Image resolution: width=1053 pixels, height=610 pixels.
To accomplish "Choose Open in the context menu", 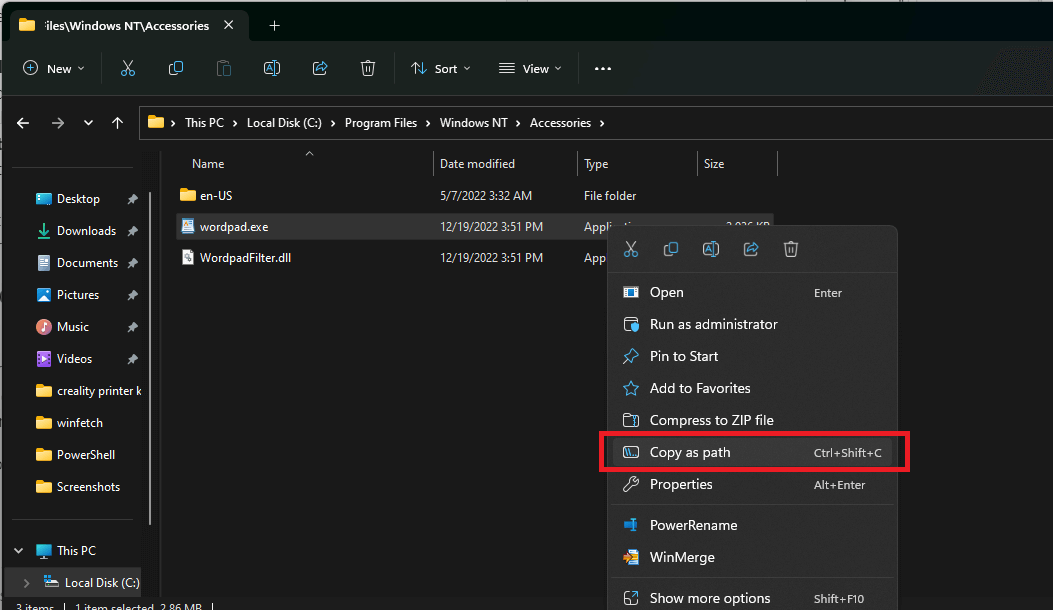I will (x=752, y=293).
